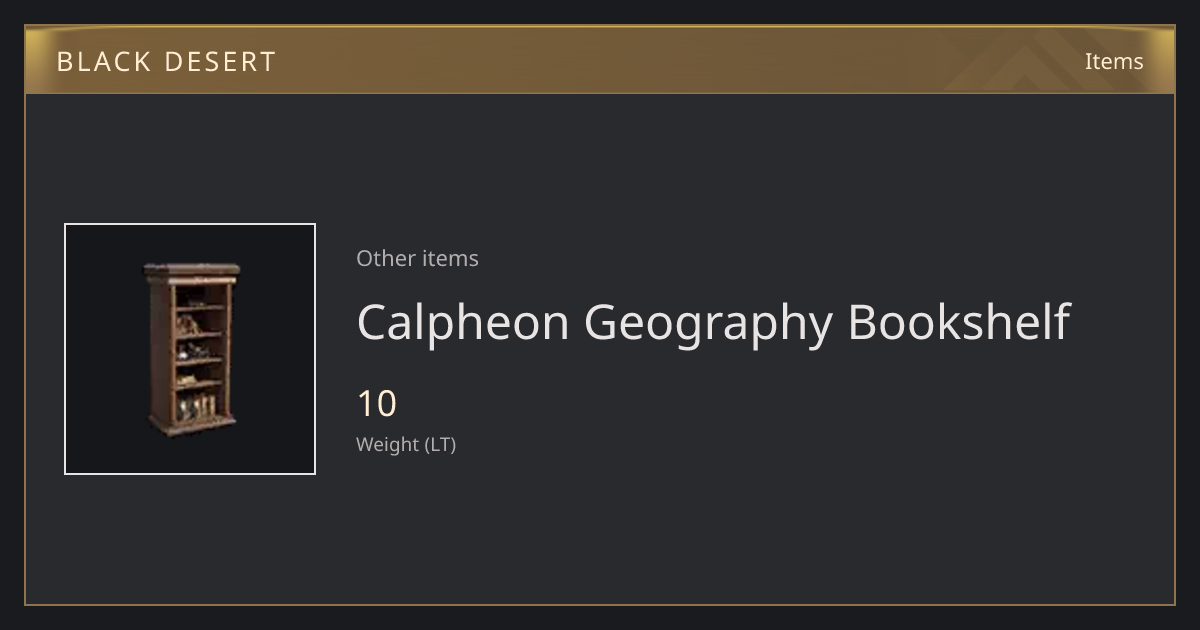Click the books on the bookshelf's bottom shelf
This screenshot has height=630, width=1200.
198,407
